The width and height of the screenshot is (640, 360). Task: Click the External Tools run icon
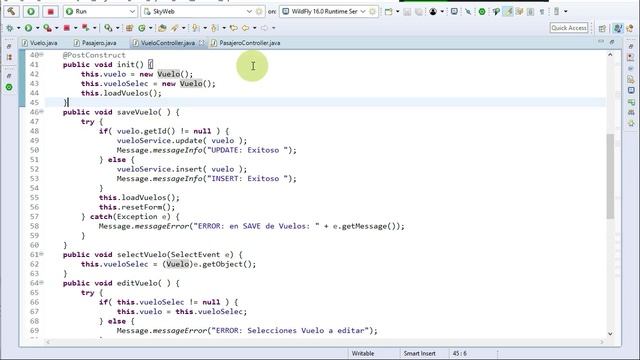108,28
